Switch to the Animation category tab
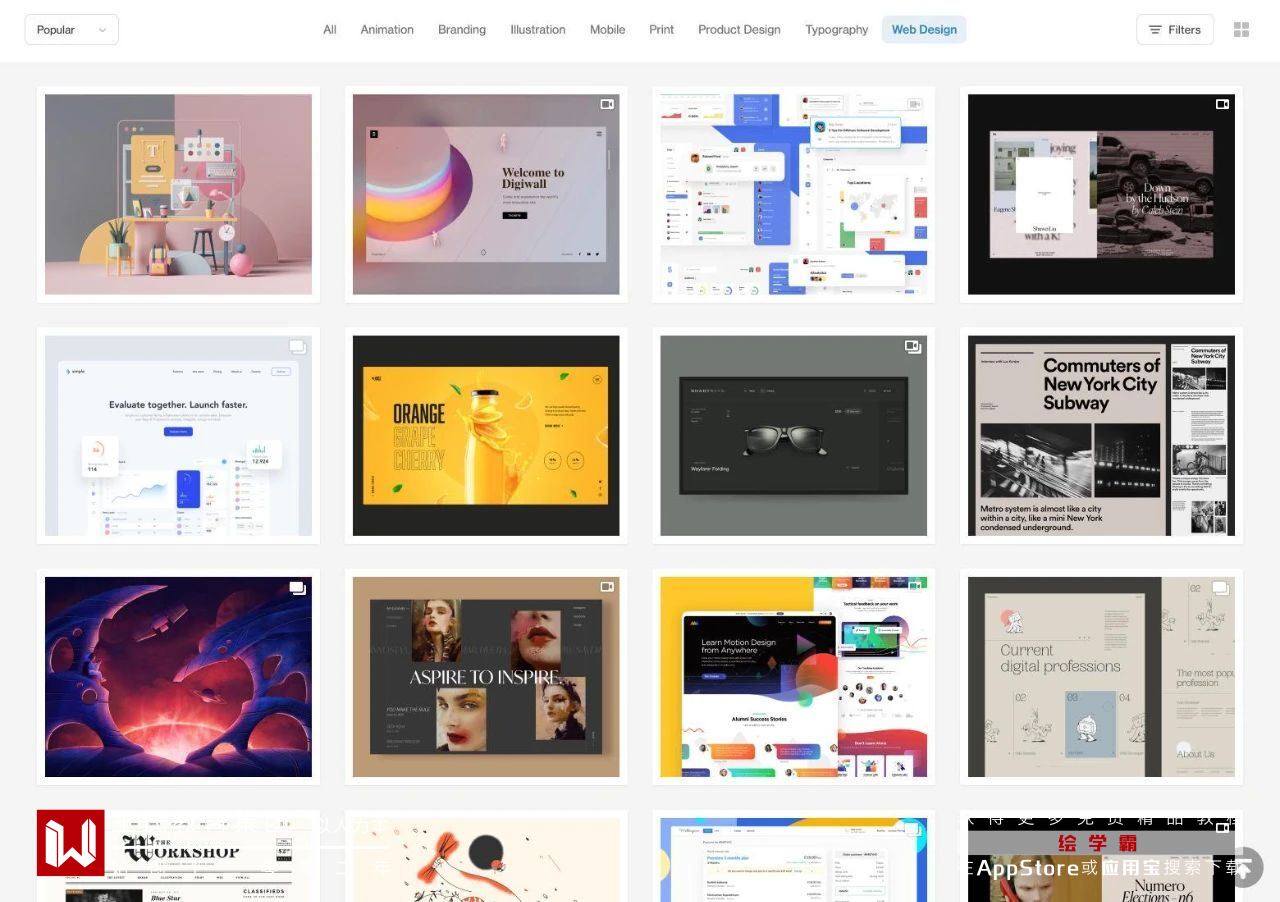 387,30
